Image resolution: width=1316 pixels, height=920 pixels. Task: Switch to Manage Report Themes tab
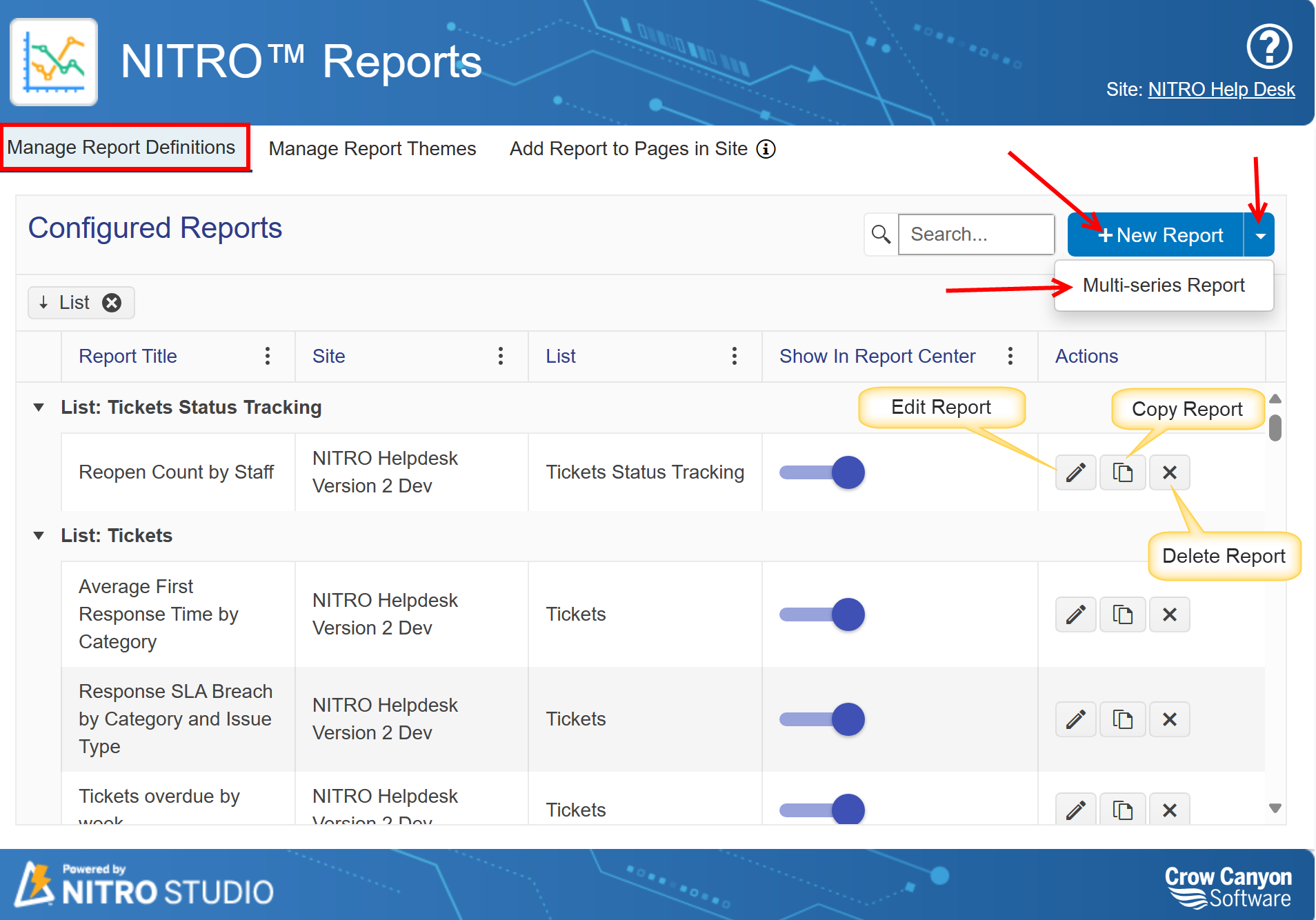point(372,149)
